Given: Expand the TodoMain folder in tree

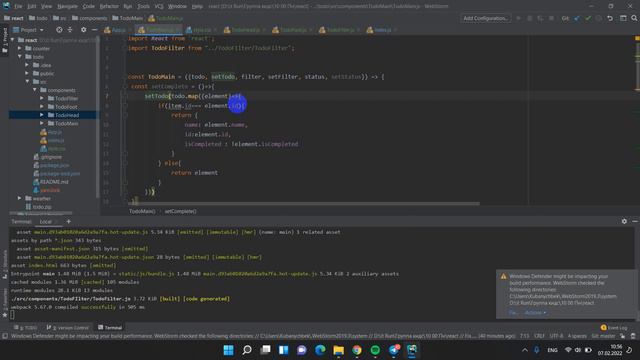Looking at the screenshot, I should click(x=42, y=123).
